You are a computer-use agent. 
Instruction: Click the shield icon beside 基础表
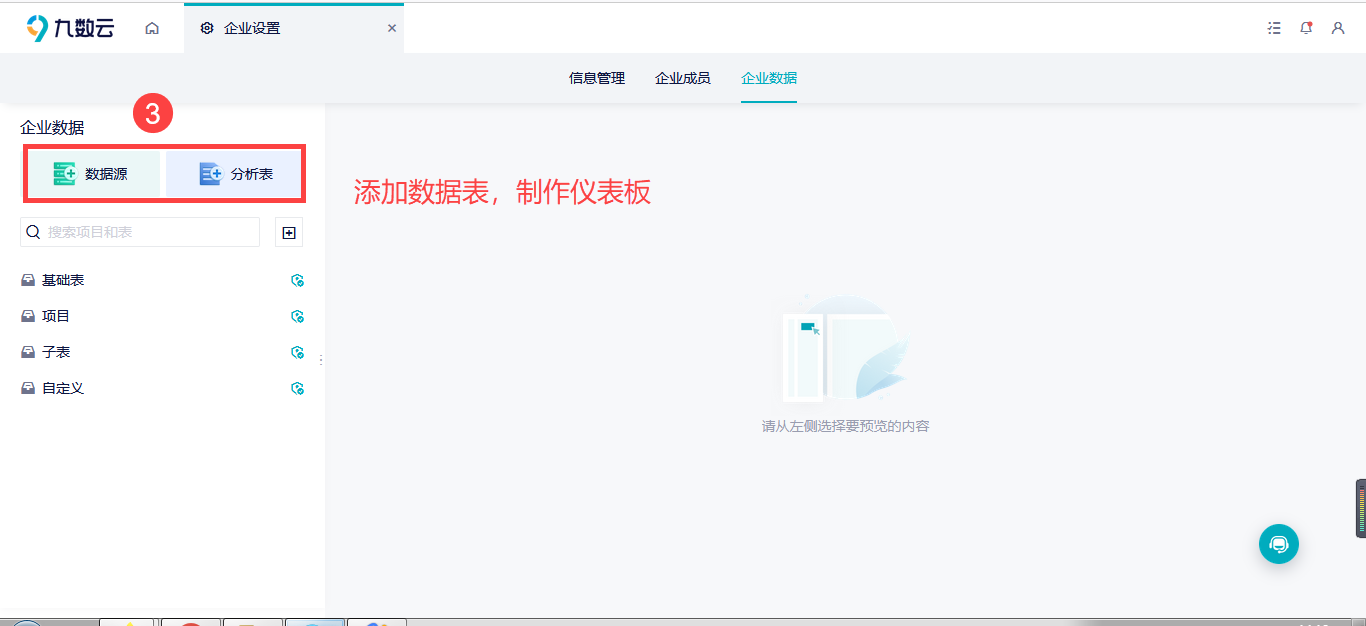tap(297, 281)
